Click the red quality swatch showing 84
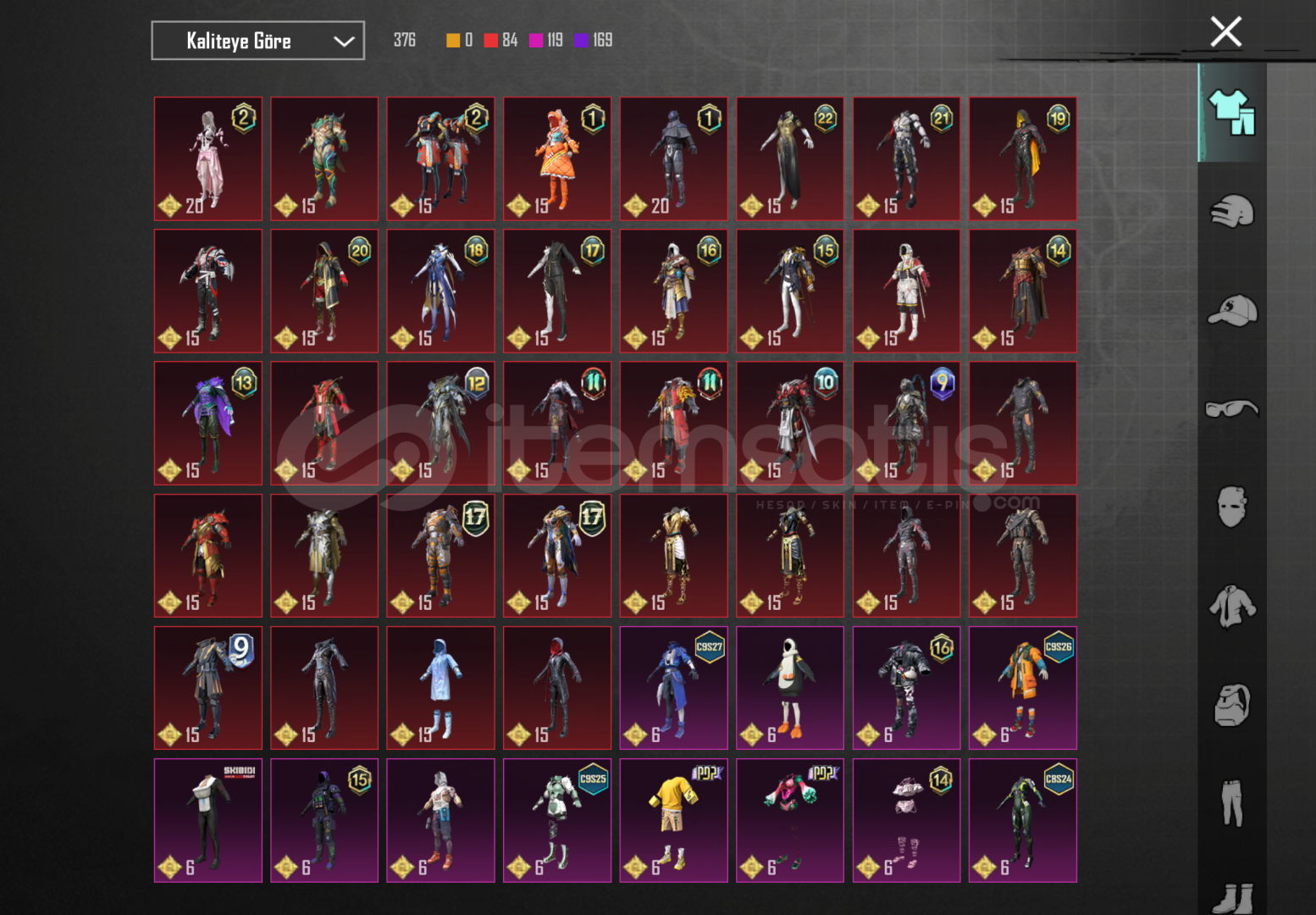The height and width of the screenshot is (915, 1316). [x=491, y=40]
